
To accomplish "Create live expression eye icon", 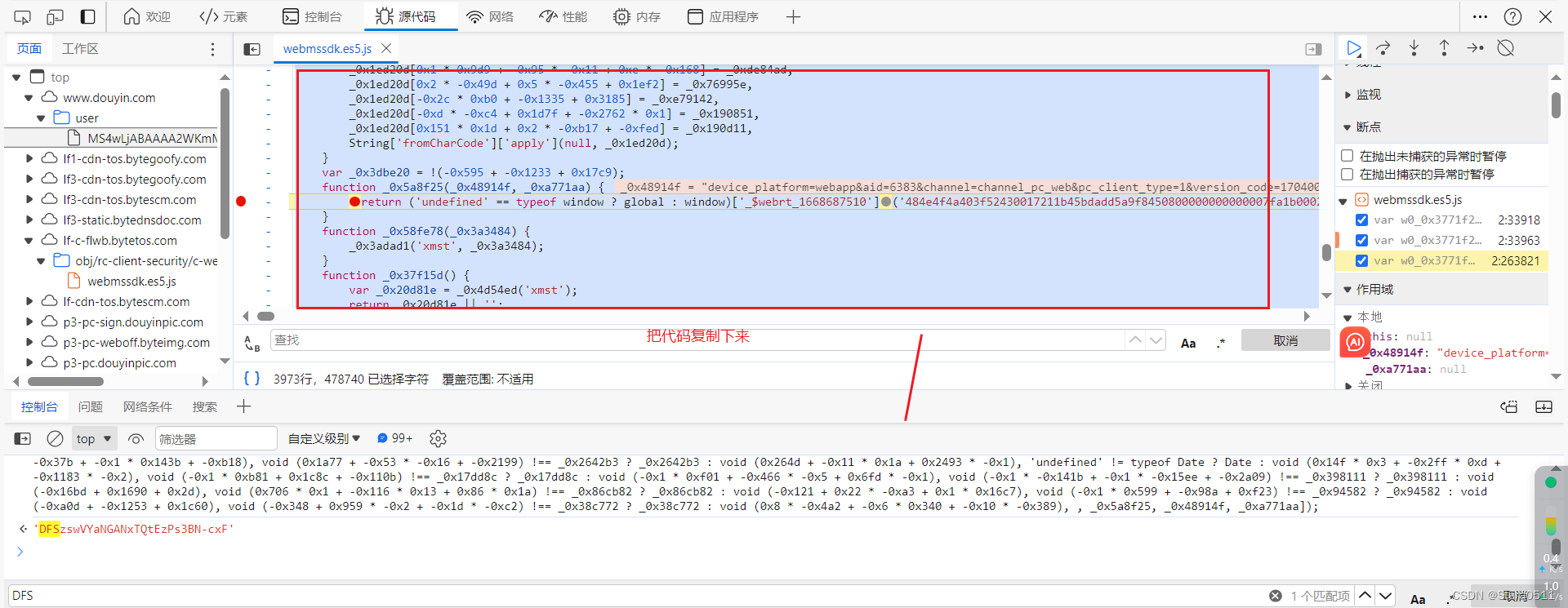I will click(136, 439).
